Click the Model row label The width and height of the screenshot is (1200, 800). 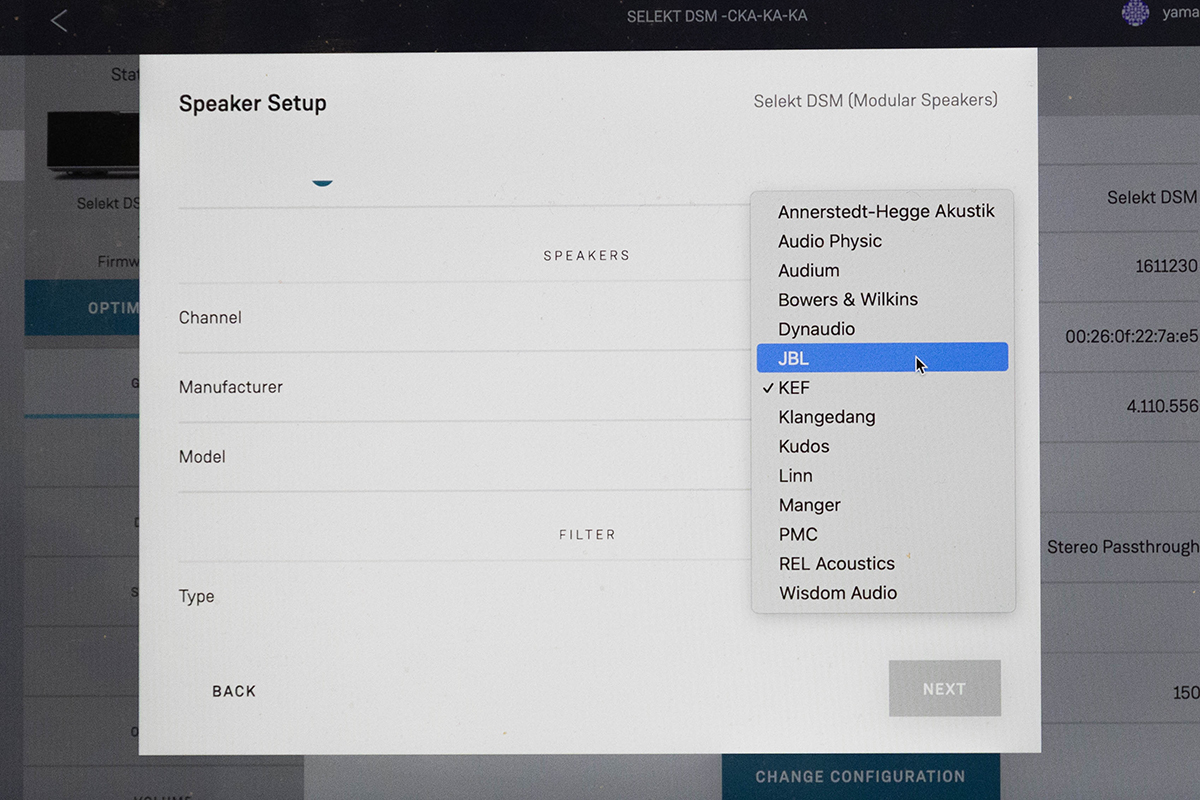click(x=202, y=456)
